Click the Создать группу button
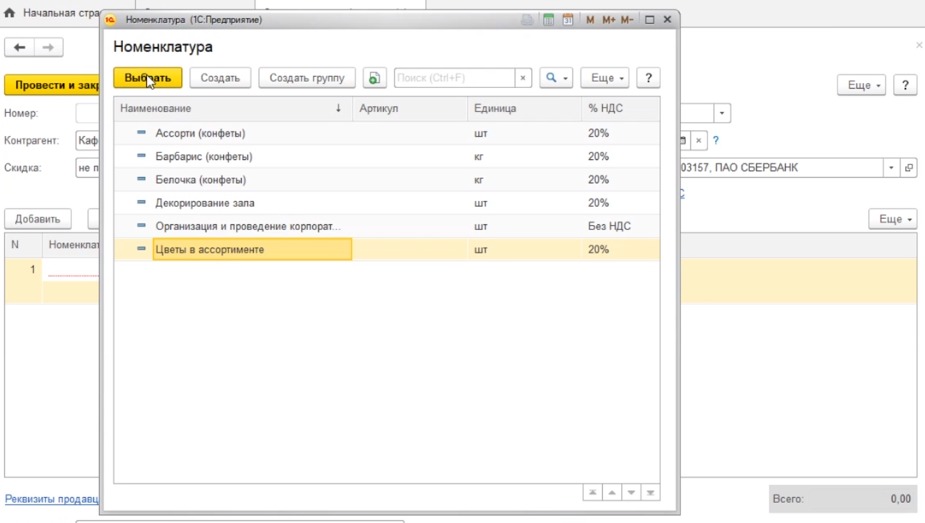Viewport: 925px width, 523px height. coord(306,78)
